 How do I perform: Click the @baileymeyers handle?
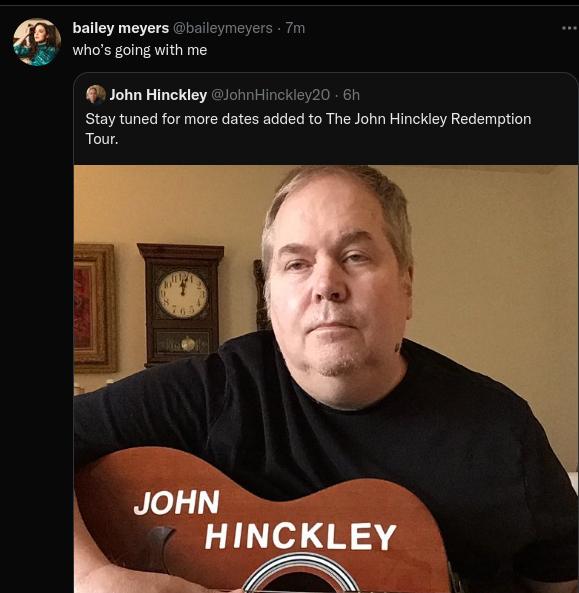(223, 28)
